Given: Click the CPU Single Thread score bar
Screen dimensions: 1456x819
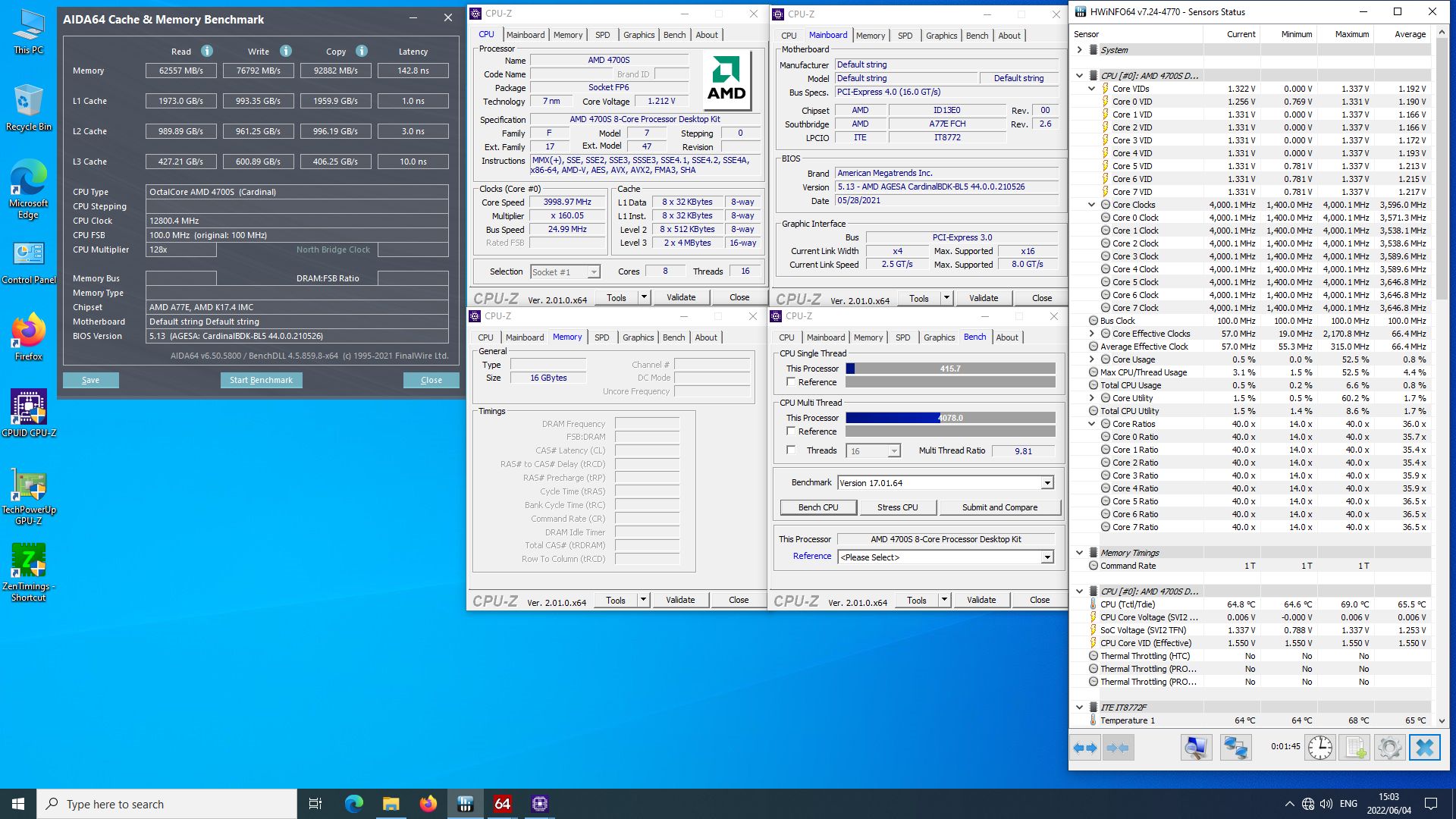Looking at the screenshot, I should [x=950, y=369].
